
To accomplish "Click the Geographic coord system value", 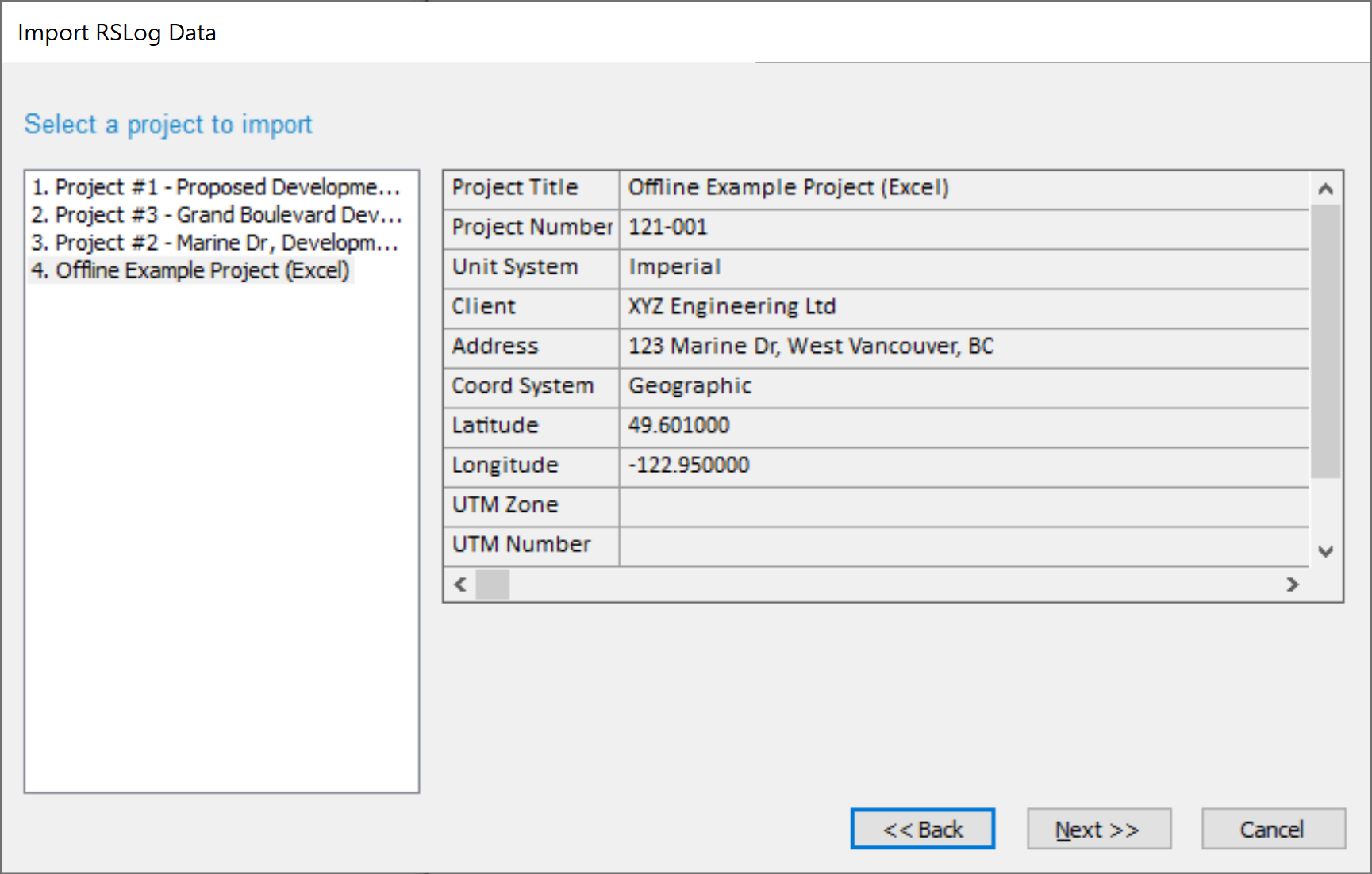I will (964, 388).
